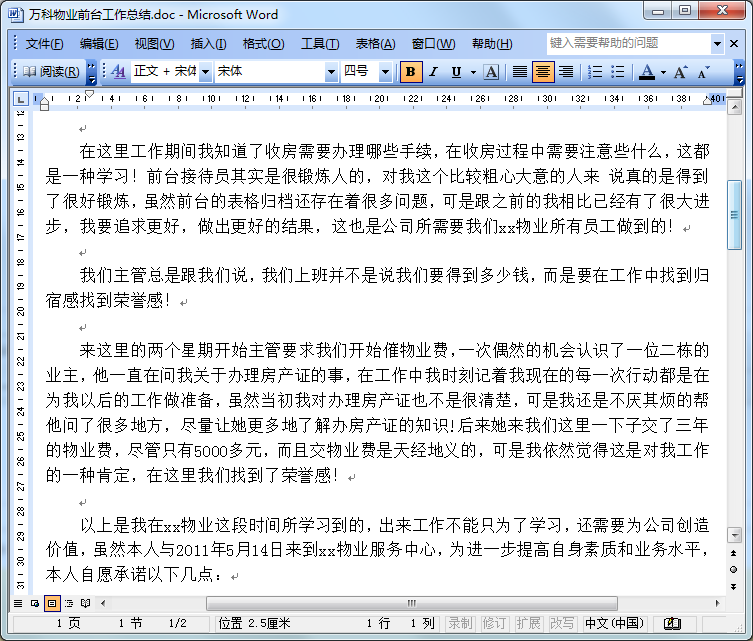Toggle Italic formatting
Image resolution: width=753 pixels, height=641 pixels.
coord(434,72)
